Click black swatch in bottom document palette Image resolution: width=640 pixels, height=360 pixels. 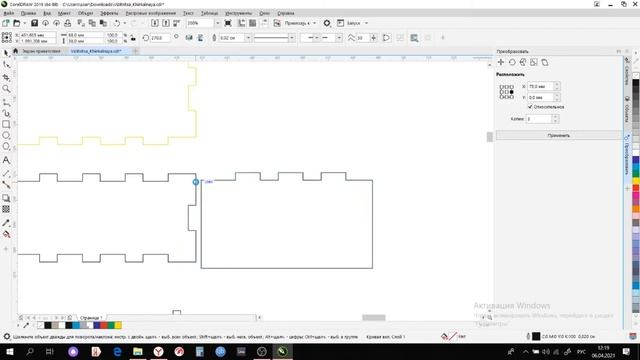(x=48, y=325)
